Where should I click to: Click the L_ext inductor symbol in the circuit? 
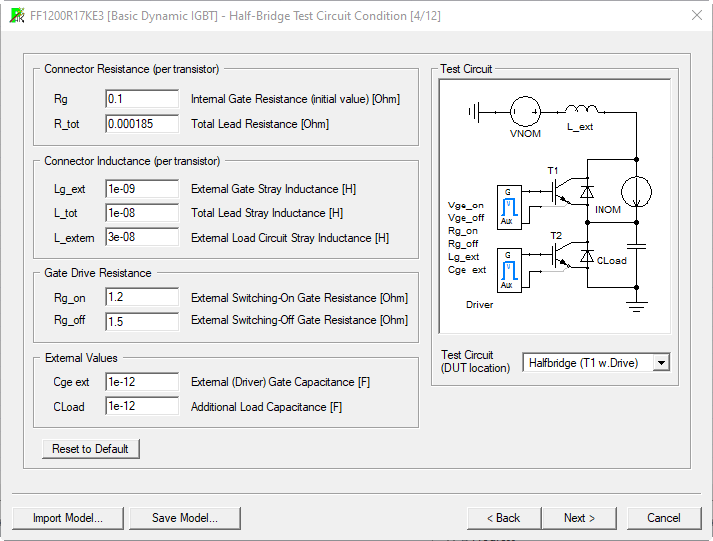[x=580, y=110]
